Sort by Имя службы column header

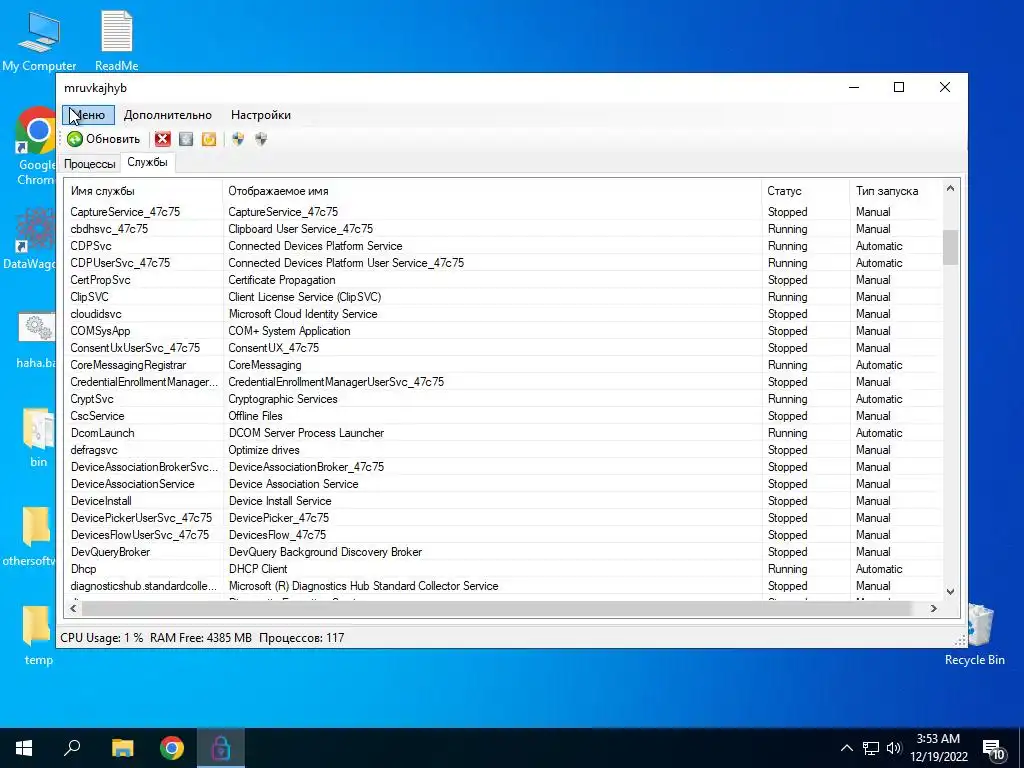(143, 191)
